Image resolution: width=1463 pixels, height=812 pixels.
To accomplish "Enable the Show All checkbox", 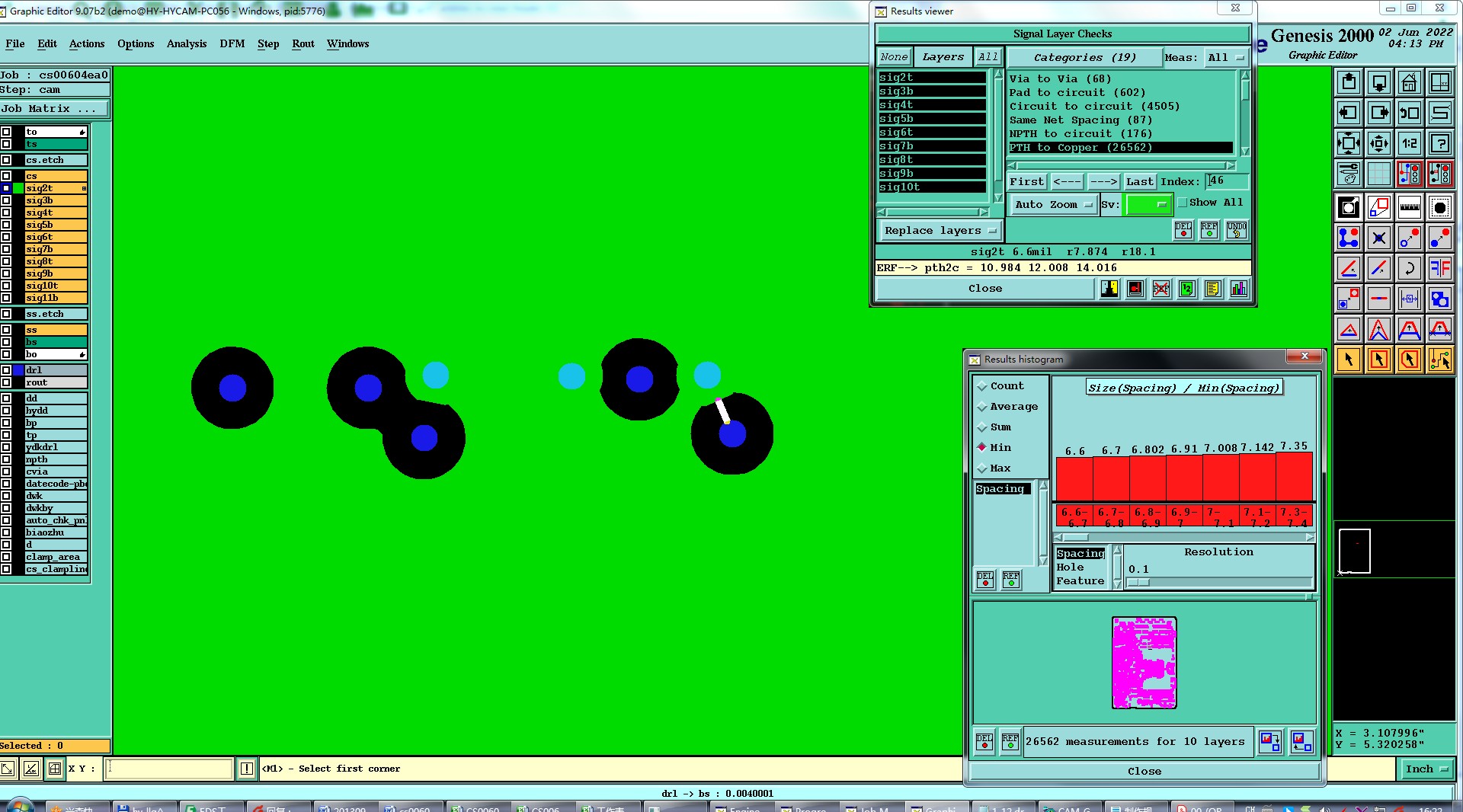I will coord(1183,203).
